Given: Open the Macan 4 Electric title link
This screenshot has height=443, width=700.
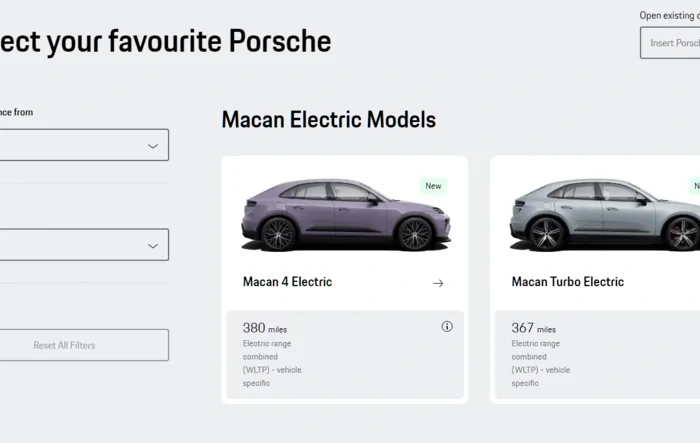Looking at the screenshot, I should click(x=287, y=282).
